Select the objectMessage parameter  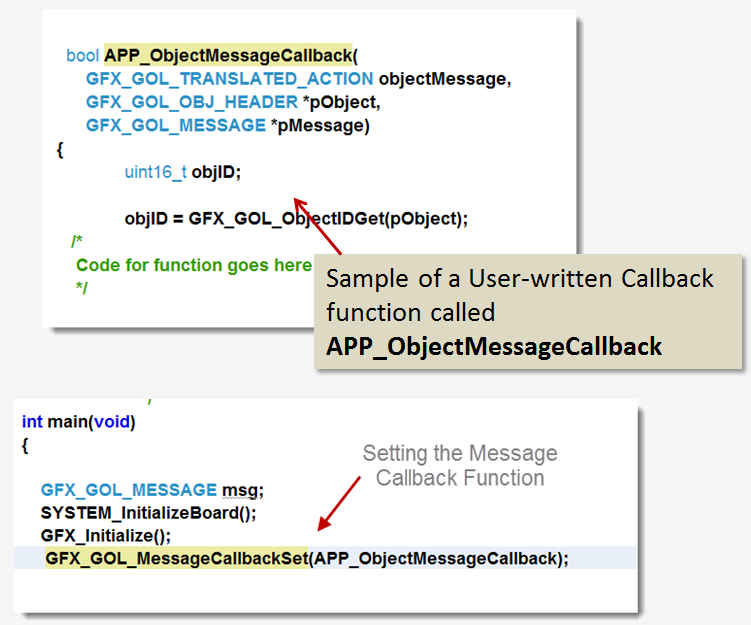pyautogui.click(x=444, y=79)
